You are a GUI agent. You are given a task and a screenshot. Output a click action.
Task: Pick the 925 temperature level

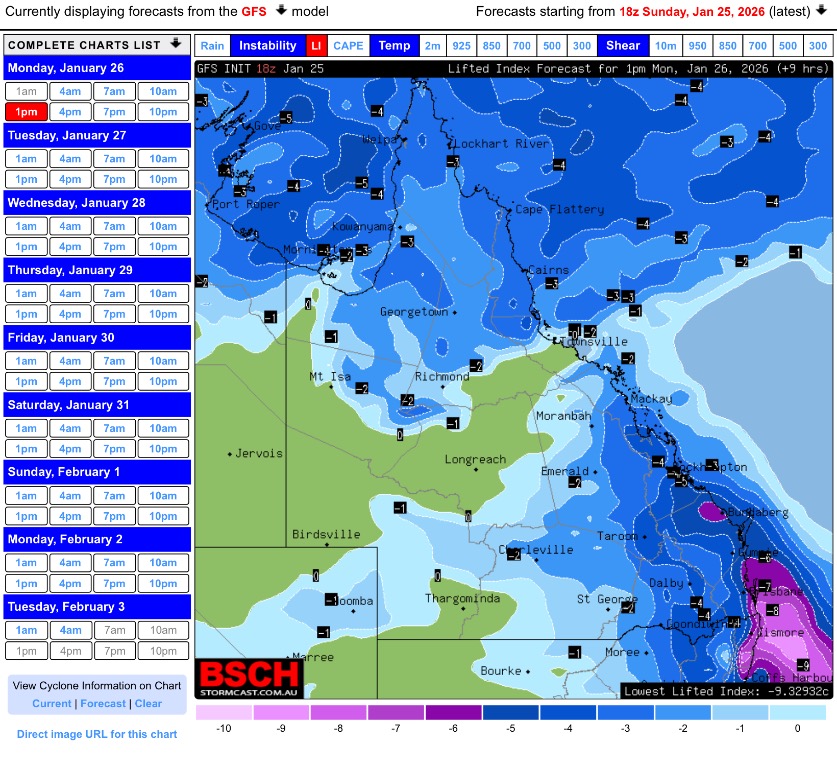coord(461,46)
